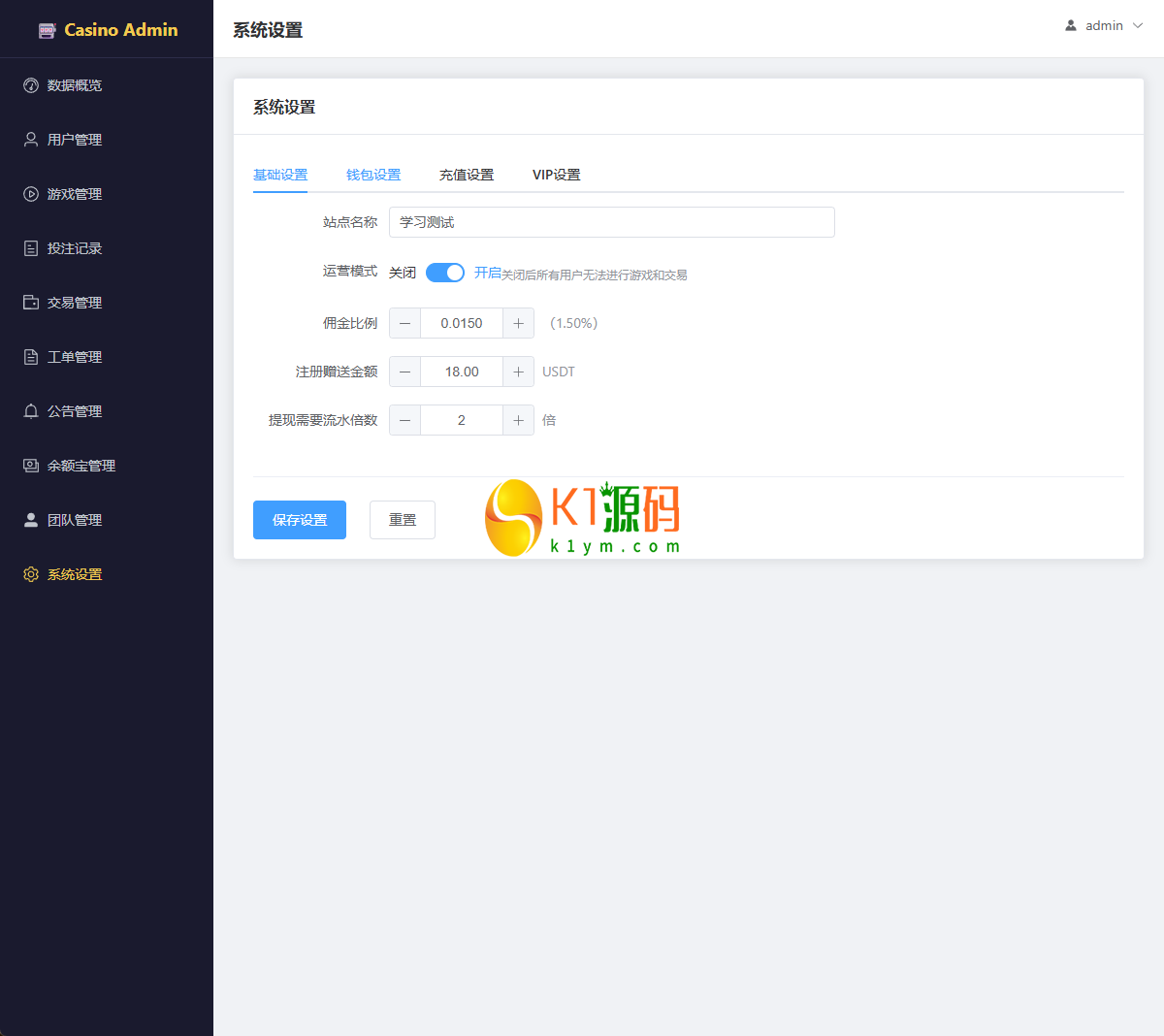This screenshot has height=1036, width=1164.
Task: Open the admin dropdown arrow
Action: tap(1138, 26)
